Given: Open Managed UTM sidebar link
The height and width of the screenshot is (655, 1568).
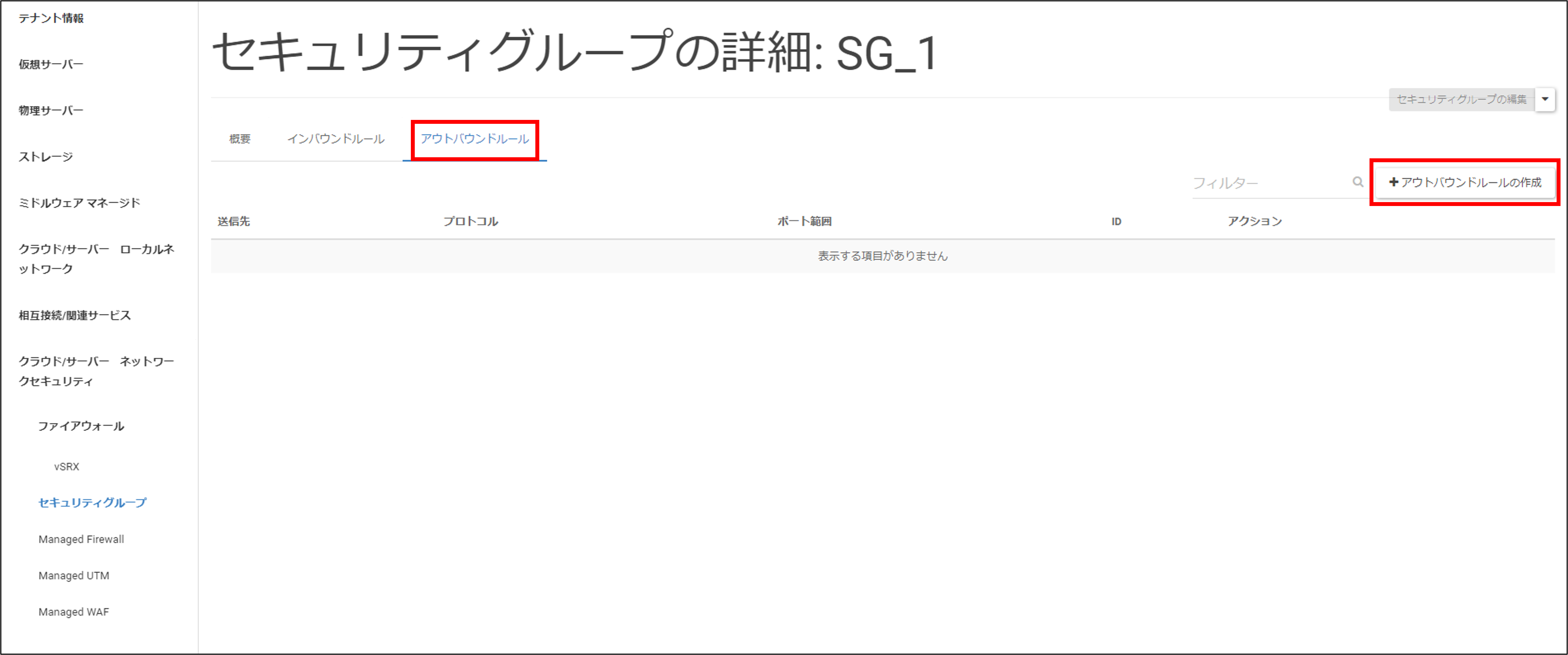Looking at the screenshot, I should point(74,576).
